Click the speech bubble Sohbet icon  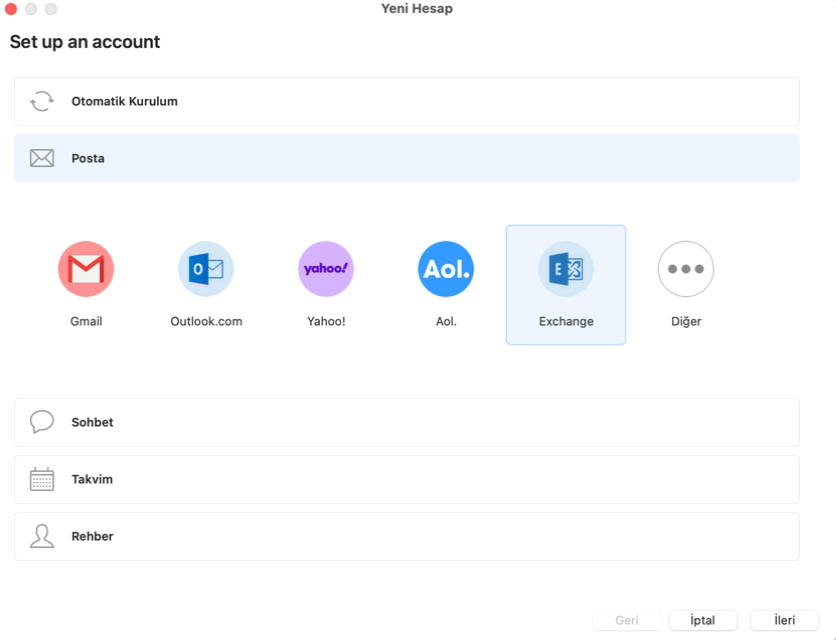point(42,422)
